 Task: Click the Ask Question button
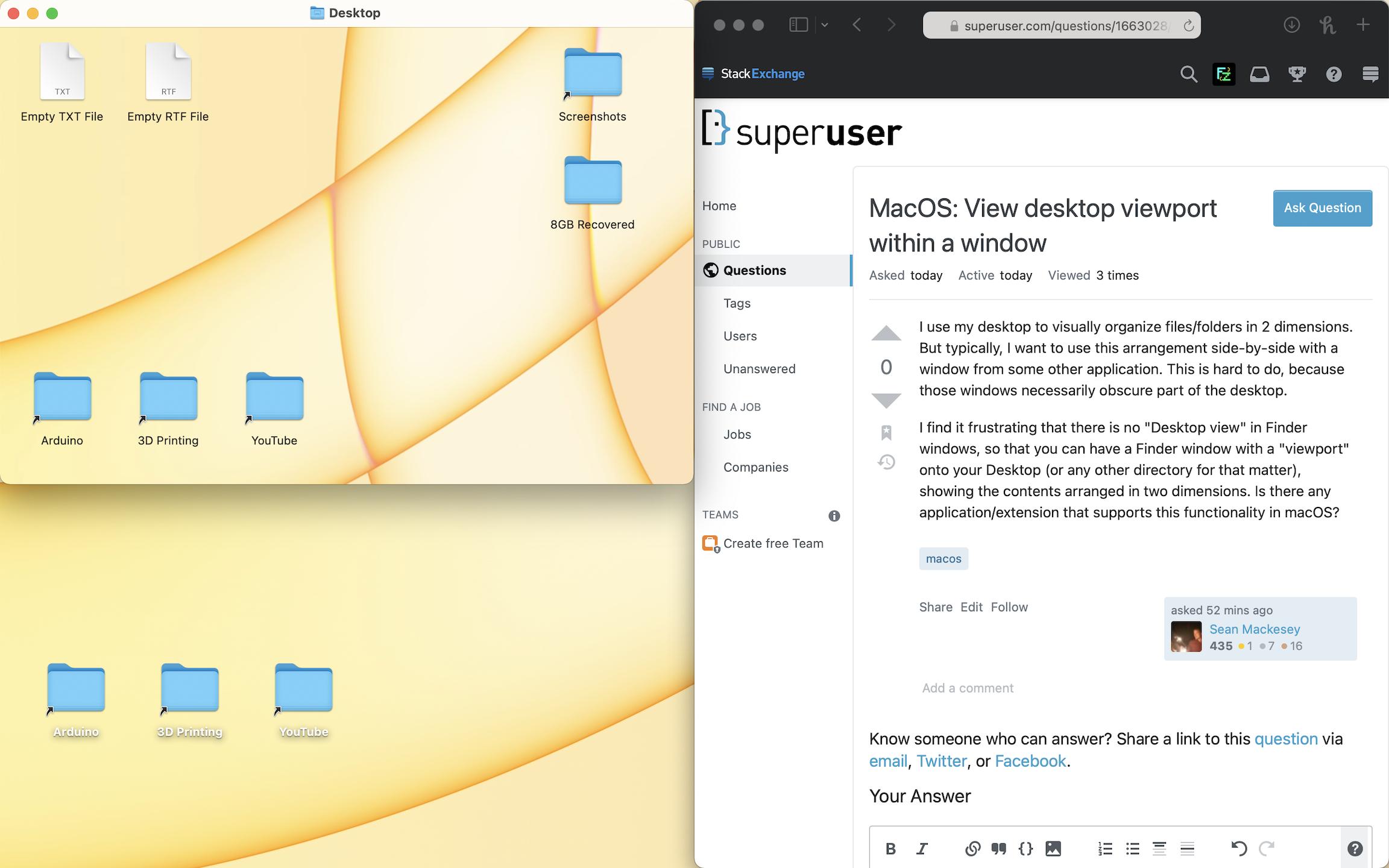(1322, 208)
